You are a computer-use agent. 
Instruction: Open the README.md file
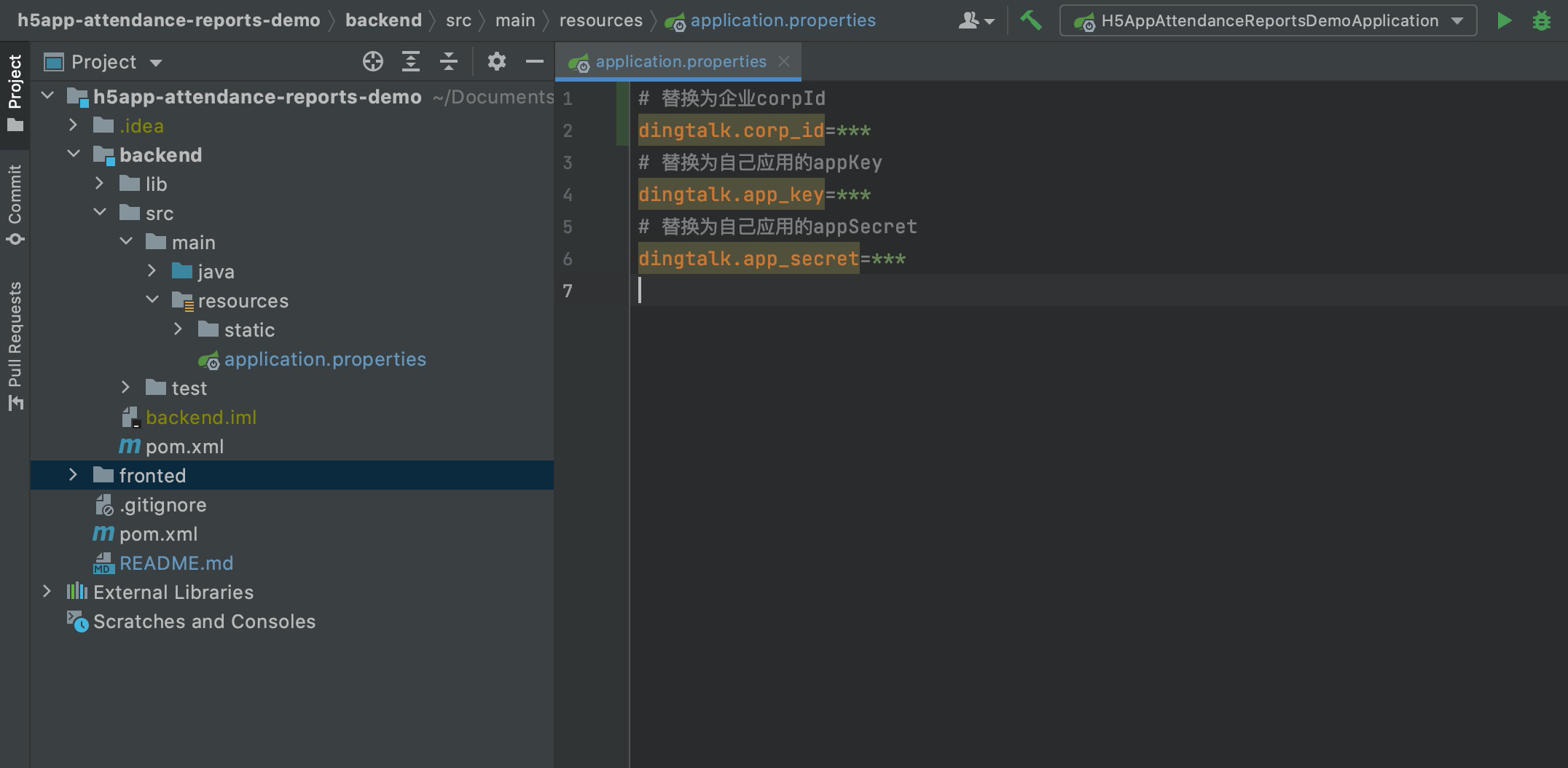(x=176, y=563)
